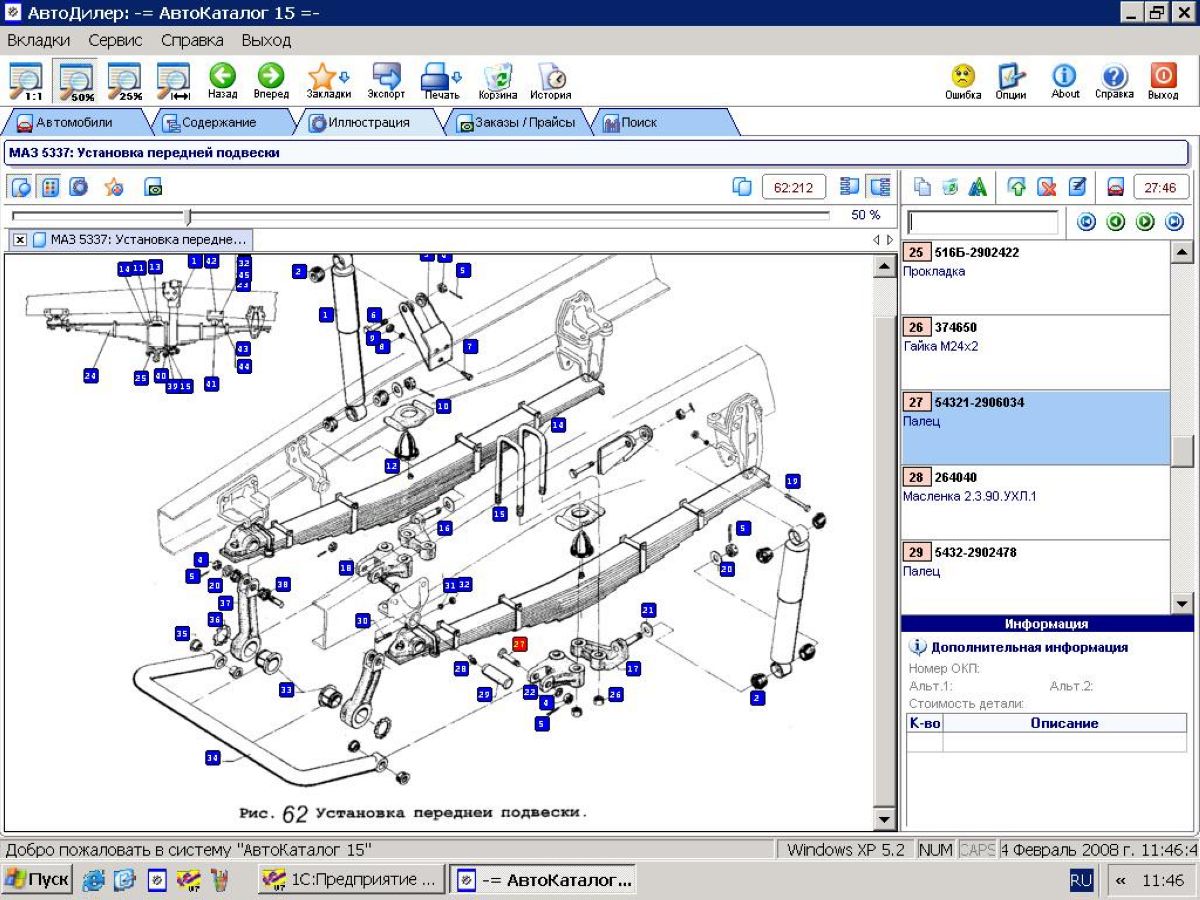The image size is (1200, 900).
Task: Set illustration zoom to 50%
Action: (x=76, y=81)
